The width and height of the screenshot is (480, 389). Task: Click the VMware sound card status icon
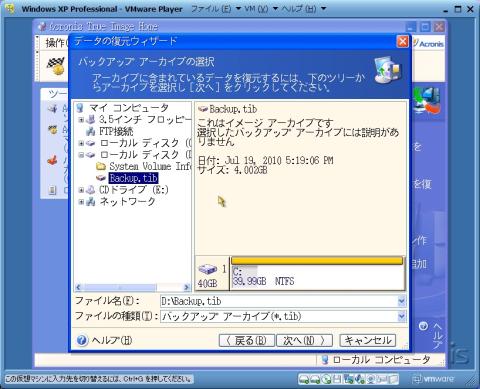point(360,379)
